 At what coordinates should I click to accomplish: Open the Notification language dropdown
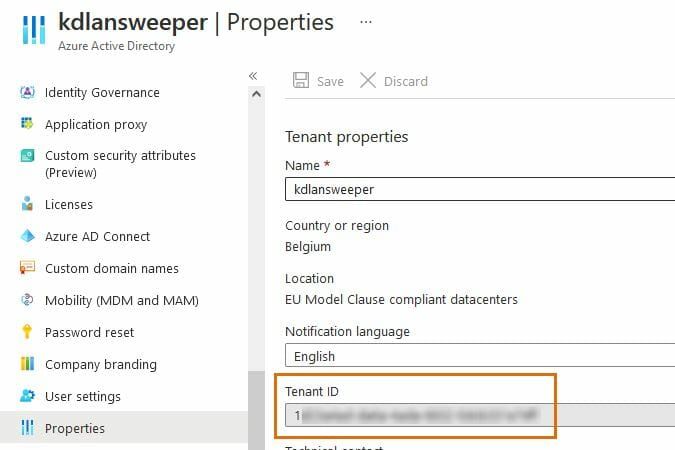pyautogui.click(x=480, y=356)
